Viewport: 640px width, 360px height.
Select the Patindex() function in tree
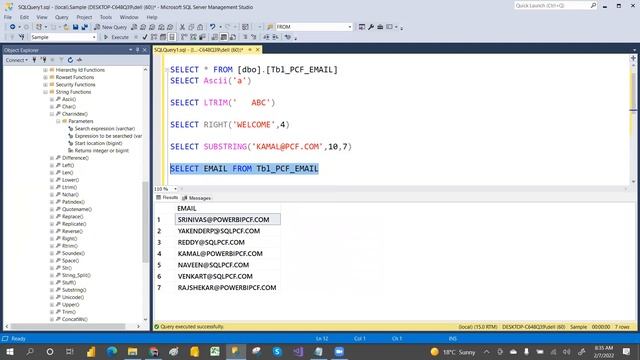click(73, 202)
